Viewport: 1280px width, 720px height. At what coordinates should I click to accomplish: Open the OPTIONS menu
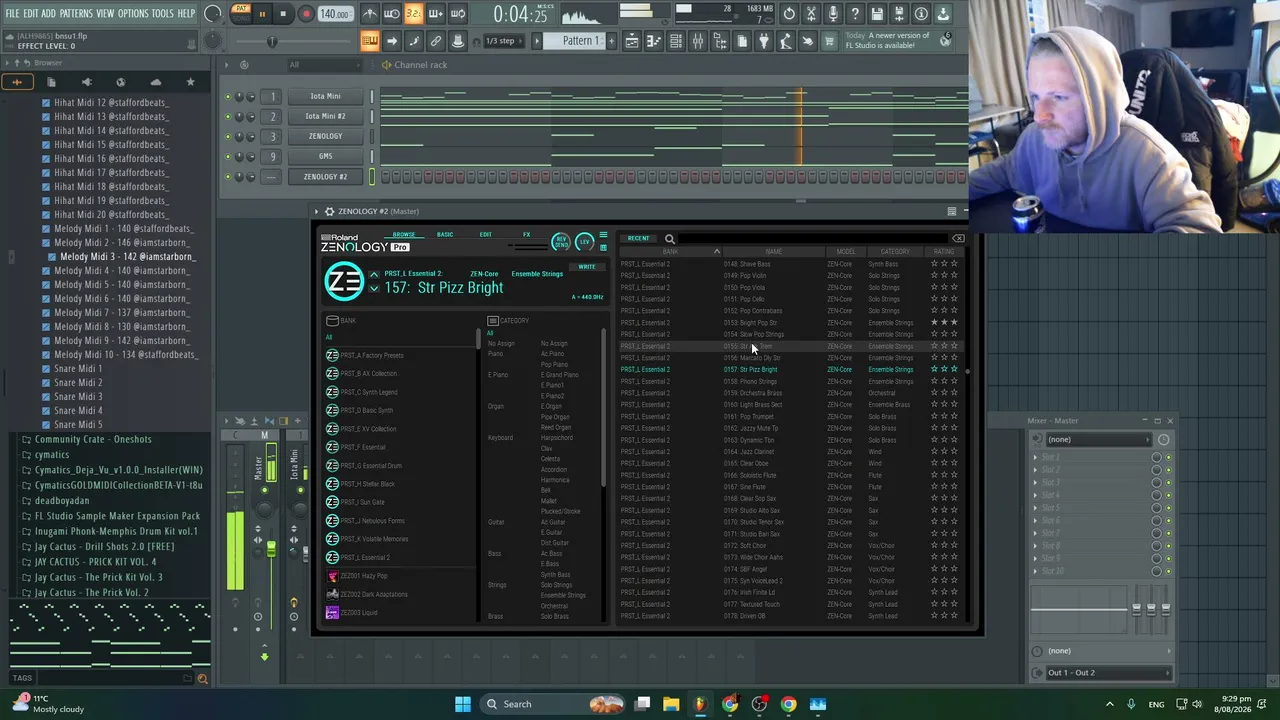point(133,14)
